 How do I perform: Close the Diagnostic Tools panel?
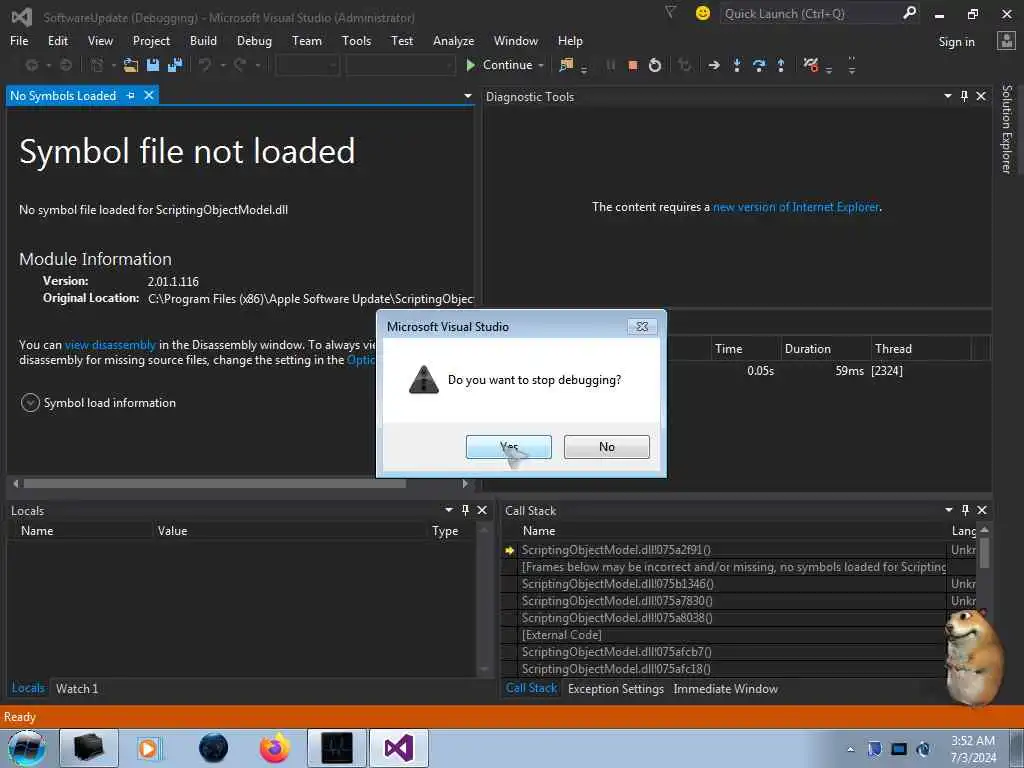click(981, 96)
